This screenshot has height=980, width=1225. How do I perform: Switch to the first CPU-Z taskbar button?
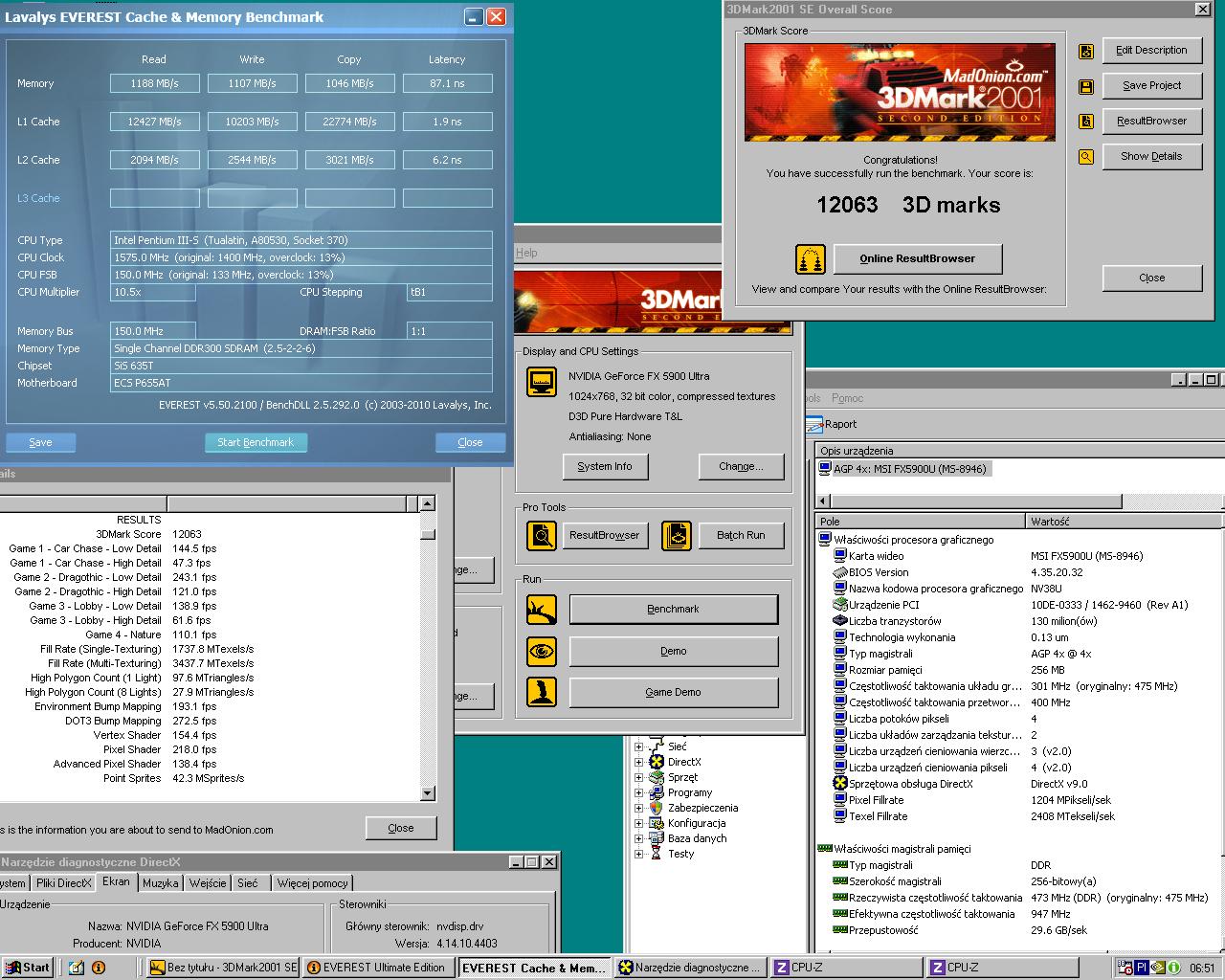coord(846,968)
